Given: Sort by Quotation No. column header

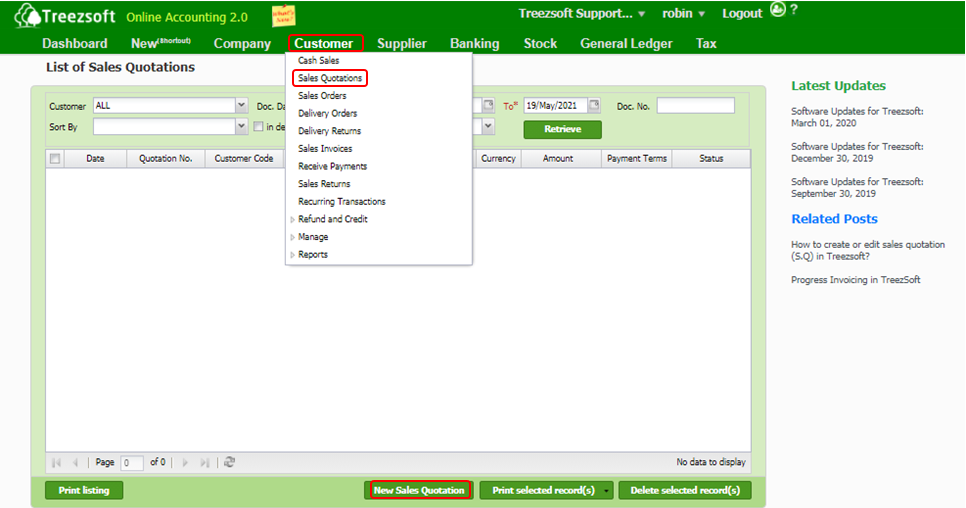Looking at the screenshot, I should pyautogui.click(x=166, y=159).
